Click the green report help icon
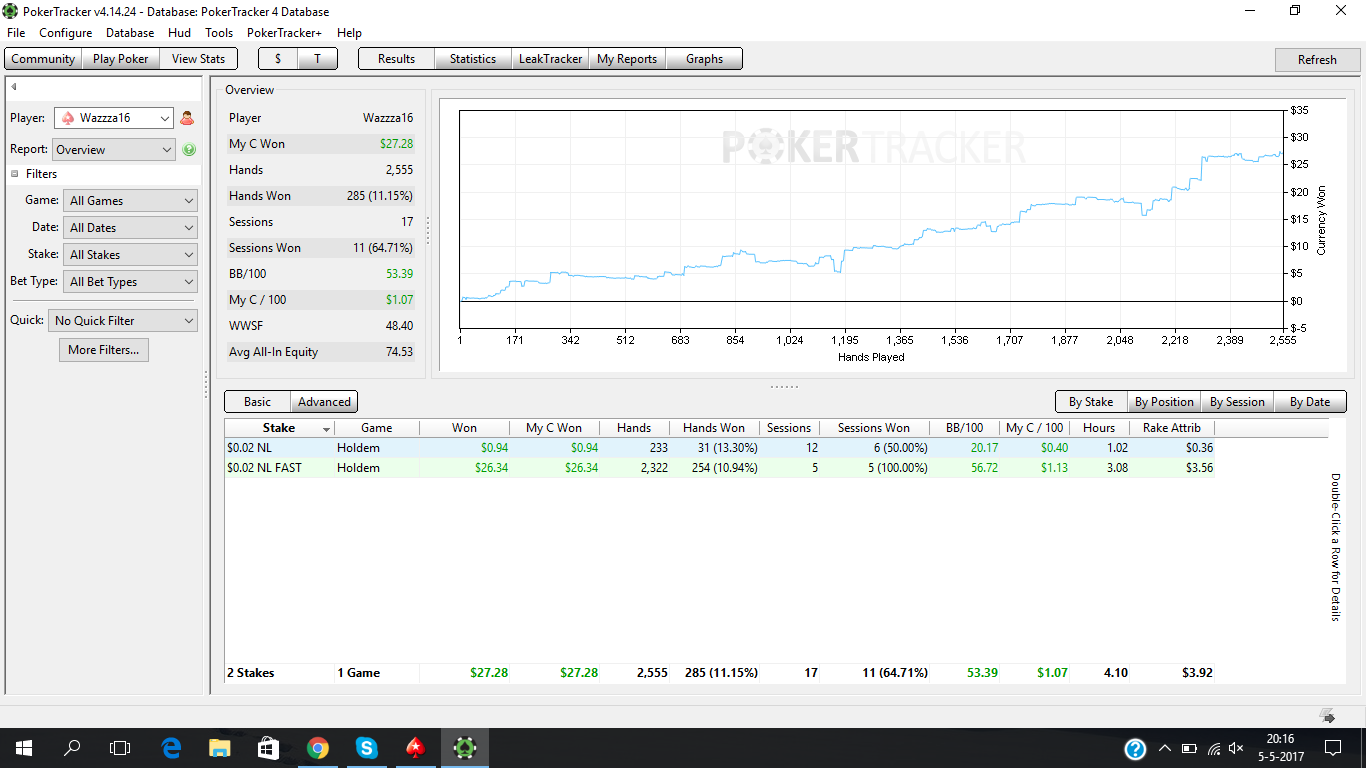The image size is (1366, 768). (x=189, y=150)
